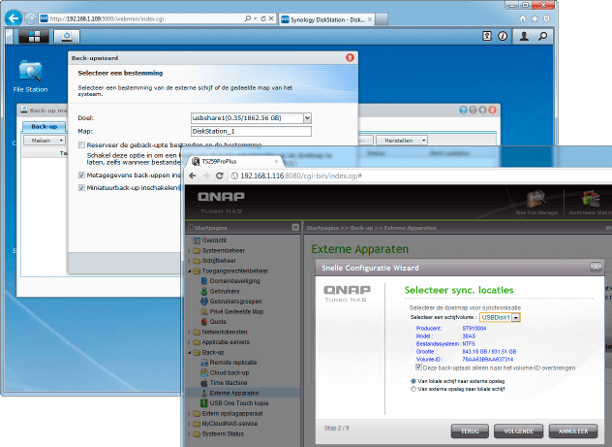The height and width of the screenshot is (447, 612).
Task: Click ANNULEER button in QNAP wizard
Action: click(x=573, y=431)
